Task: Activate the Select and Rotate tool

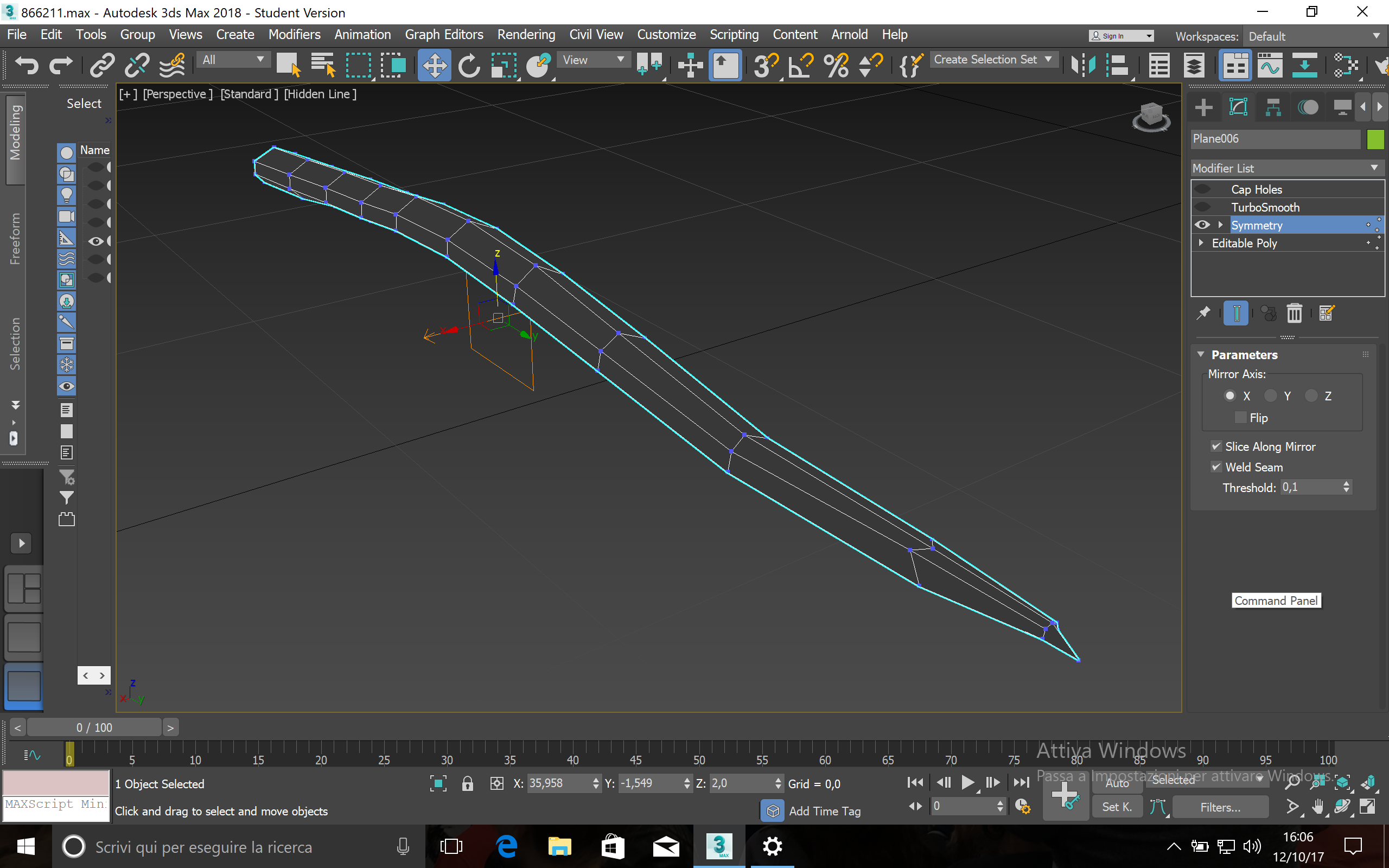Action: click(x=468, y=65)
